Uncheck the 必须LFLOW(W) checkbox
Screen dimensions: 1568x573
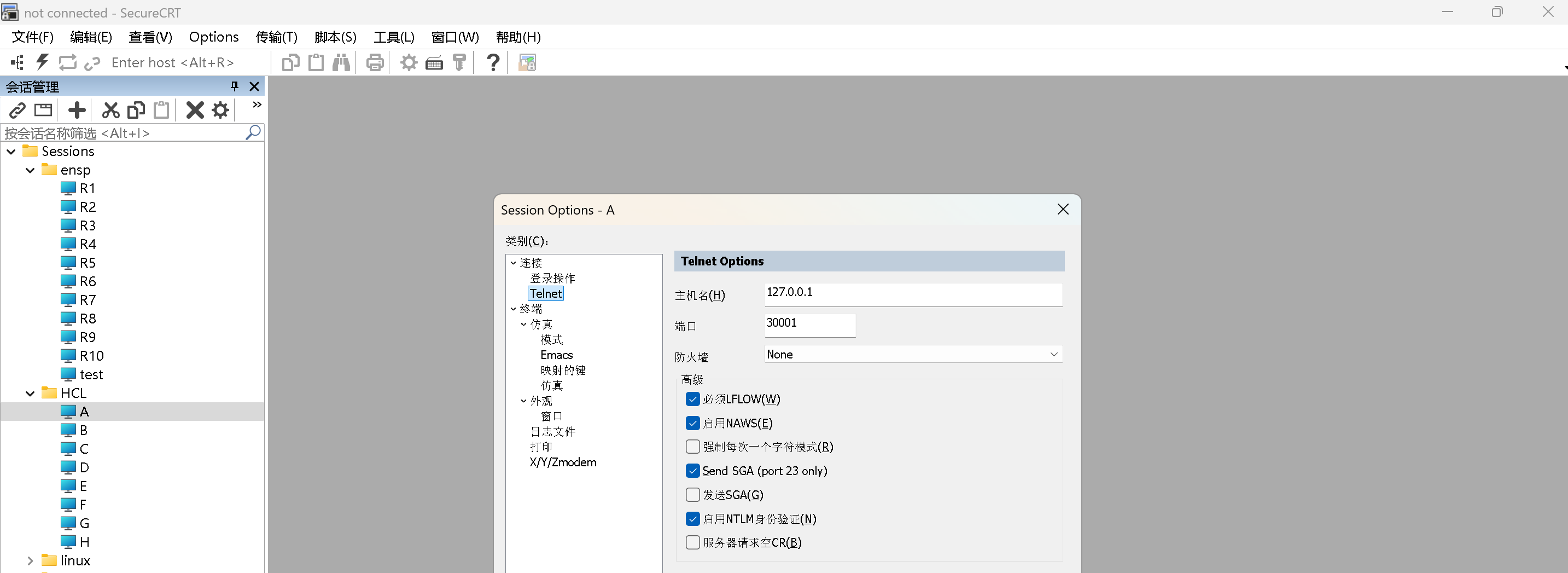coord(693,399)
